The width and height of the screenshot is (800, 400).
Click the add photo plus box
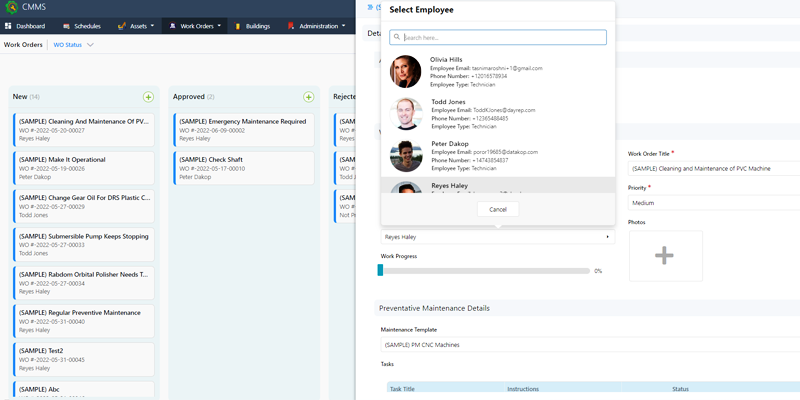click(x=665, y=256)
